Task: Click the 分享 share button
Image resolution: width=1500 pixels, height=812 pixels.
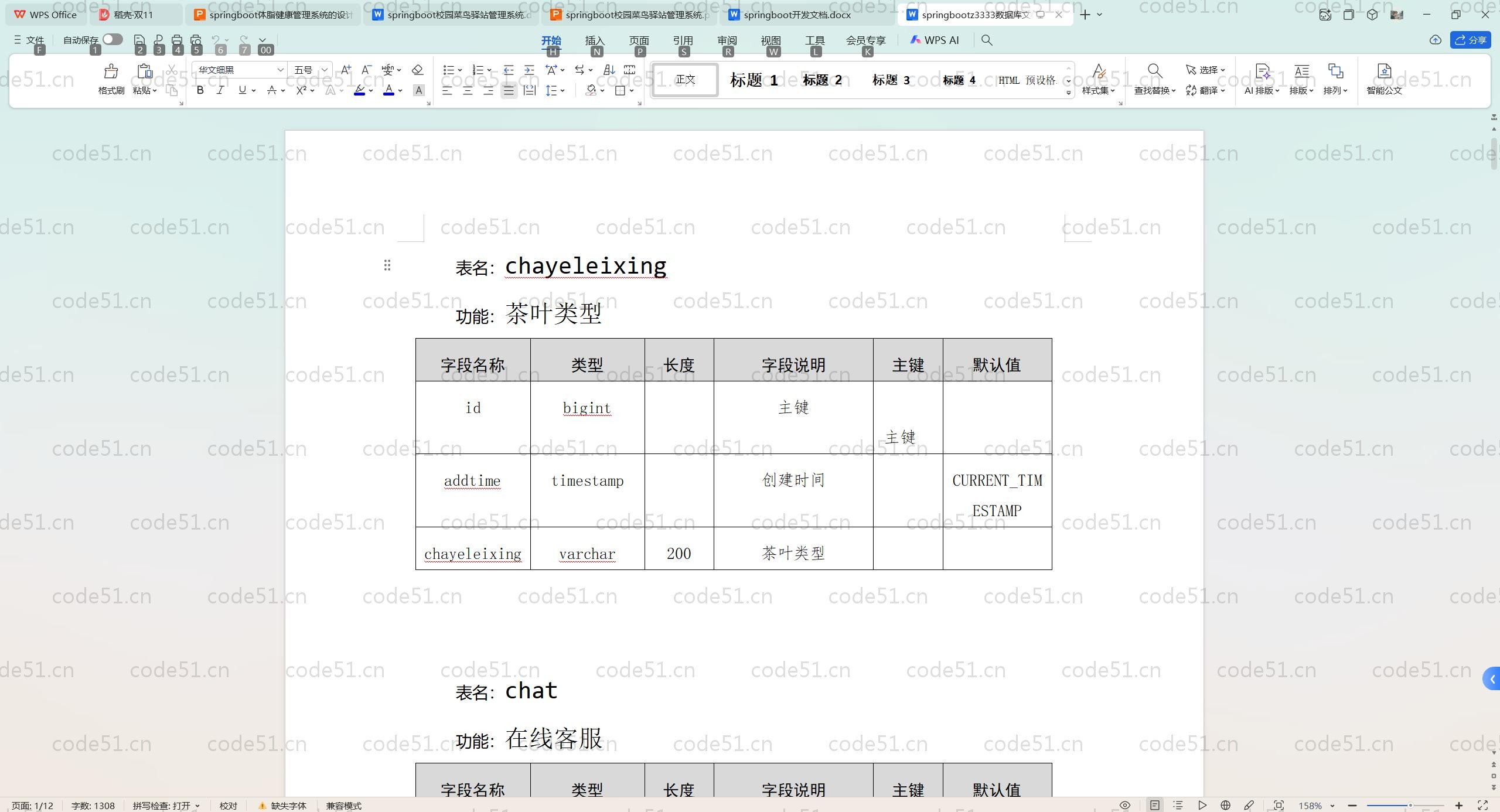Action: tap(1470, 40)
